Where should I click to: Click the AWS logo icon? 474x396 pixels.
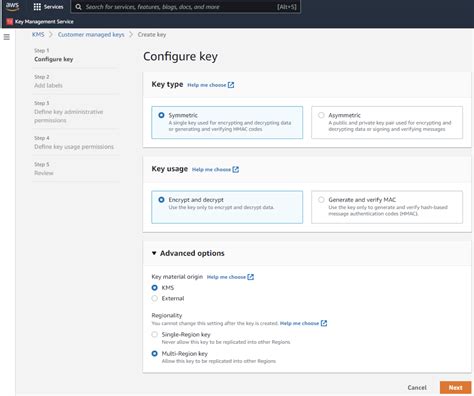12,6
